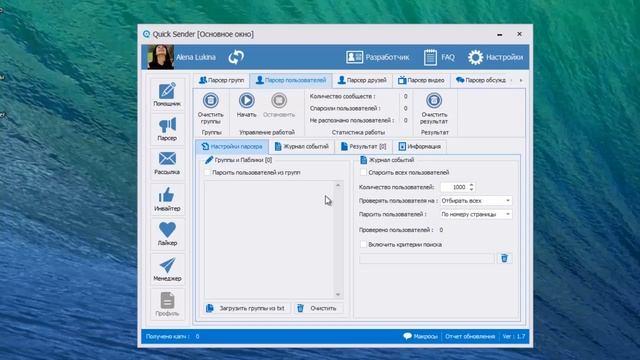Click the Спарсили пользователей statistic label

[x=345, y=108]
